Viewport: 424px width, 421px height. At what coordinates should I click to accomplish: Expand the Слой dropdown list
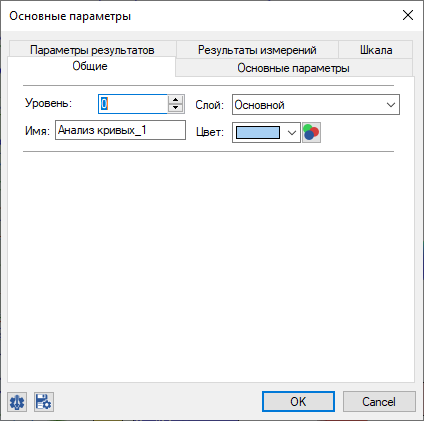click(x=391, y=105)
